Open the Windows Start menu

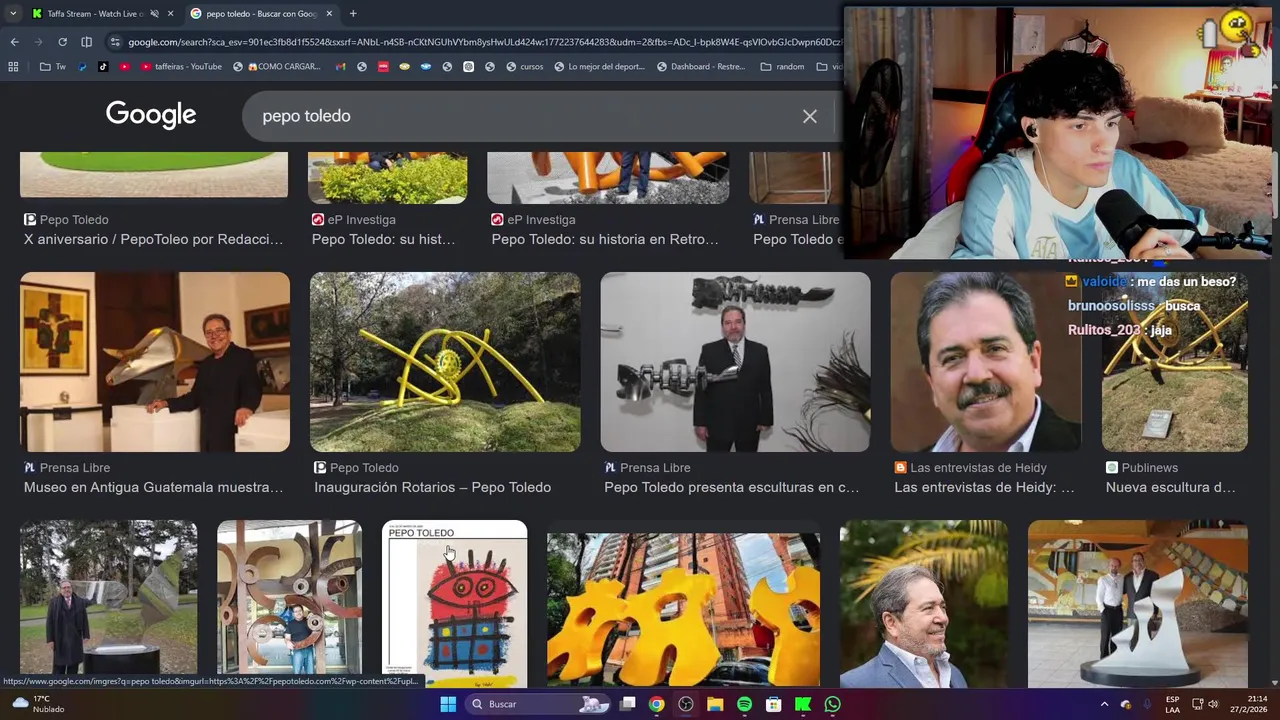click(448, 704)
